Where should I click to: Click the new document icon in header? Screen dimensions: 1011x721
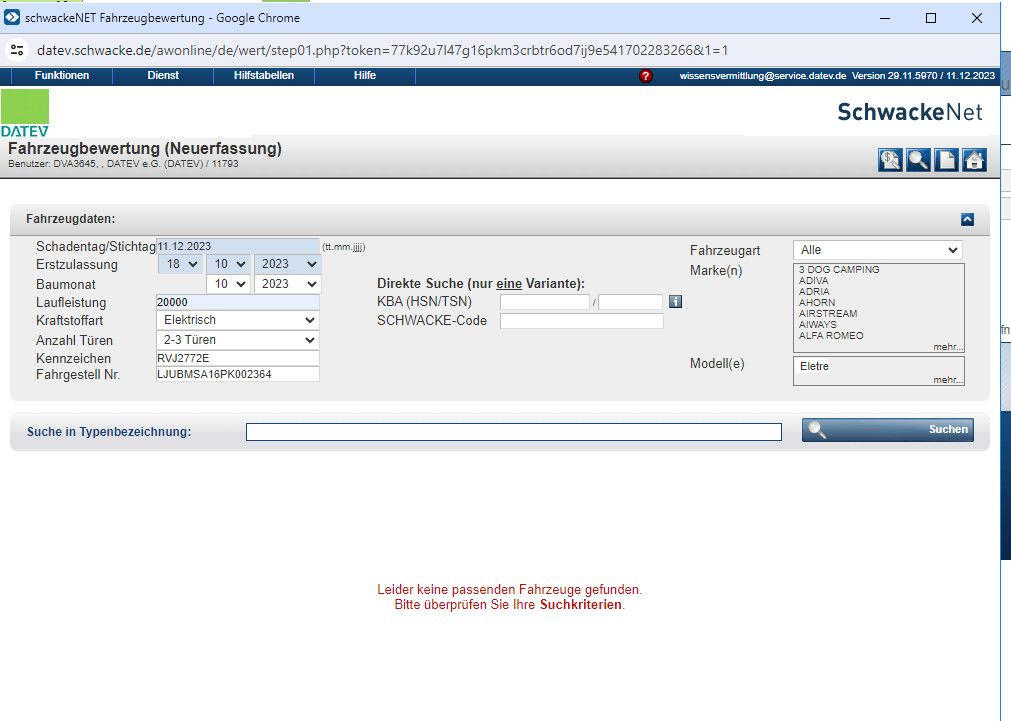(x=946, y=160)
